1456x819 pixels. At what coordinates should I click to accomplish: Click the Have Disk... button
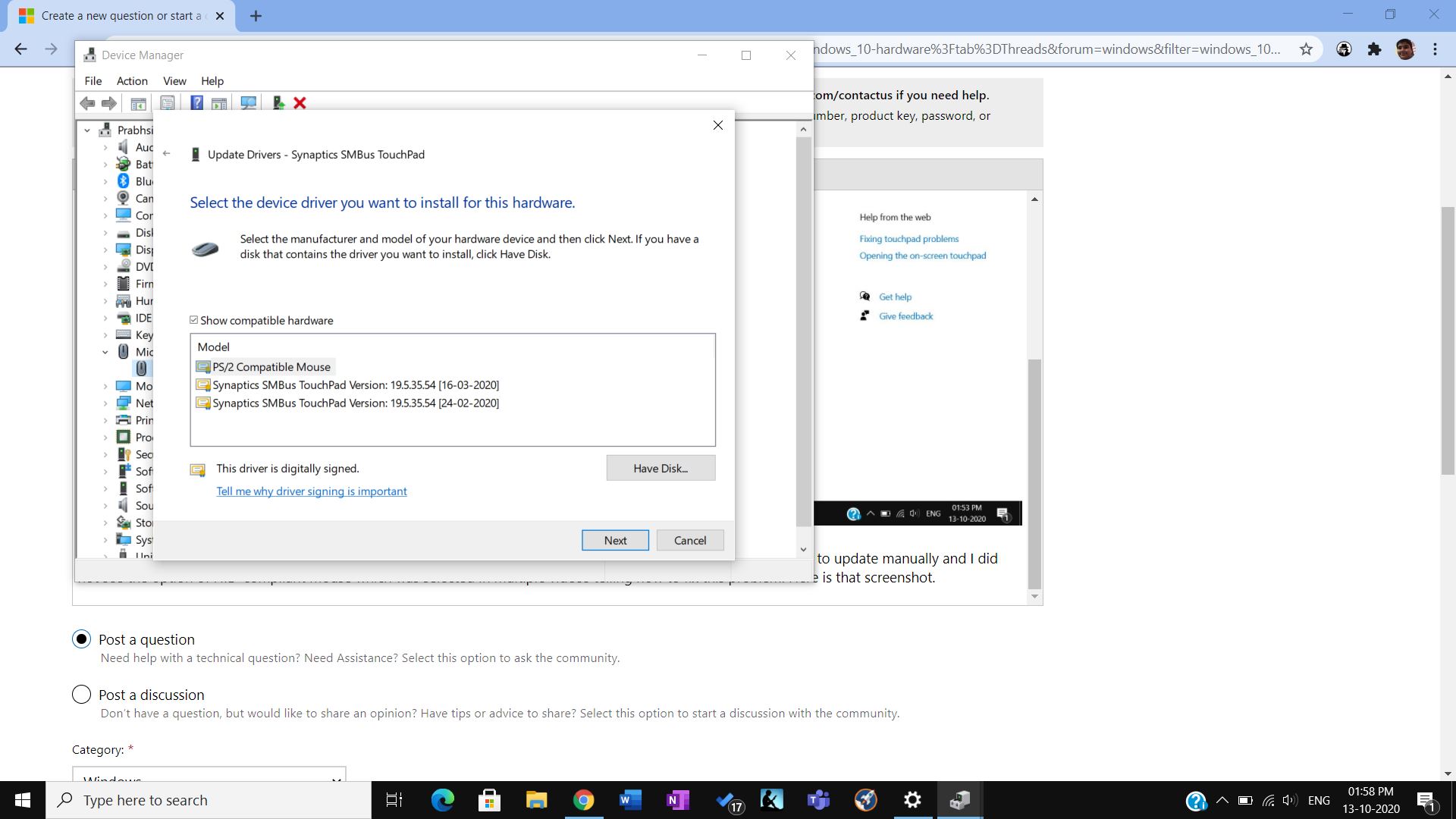point(660,468)
